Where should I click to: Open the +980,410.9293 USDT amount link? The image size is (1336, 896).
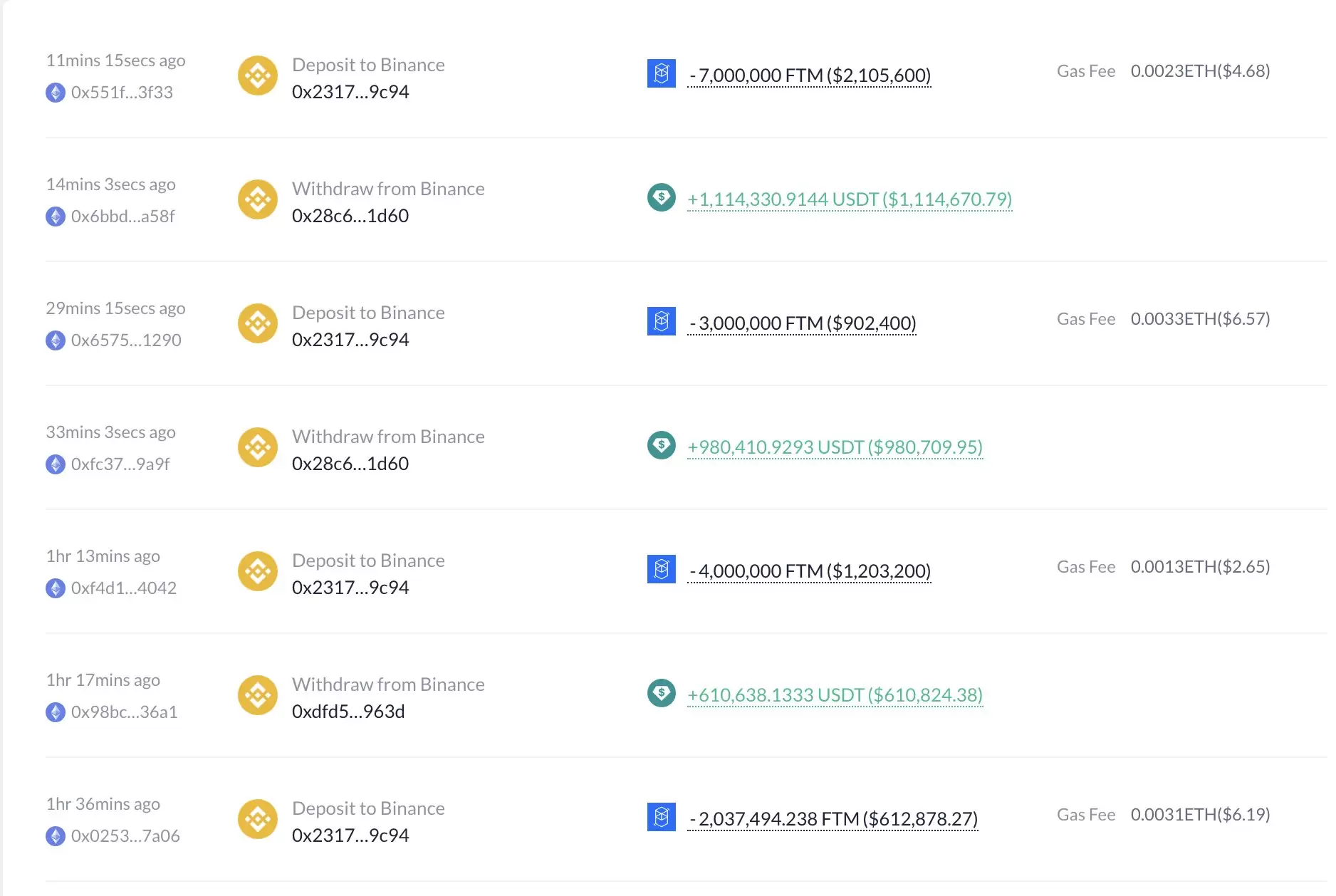click(x=835, y=447)
